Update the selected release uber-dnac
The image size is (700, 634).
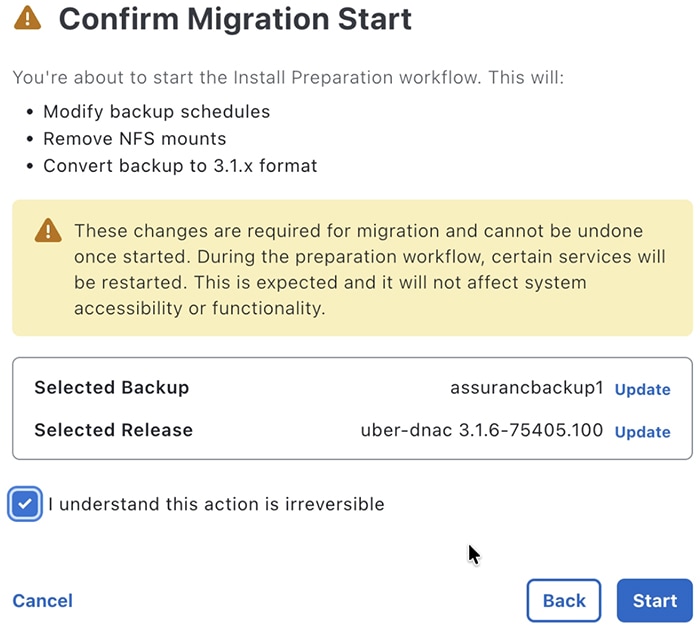point(642,432)
